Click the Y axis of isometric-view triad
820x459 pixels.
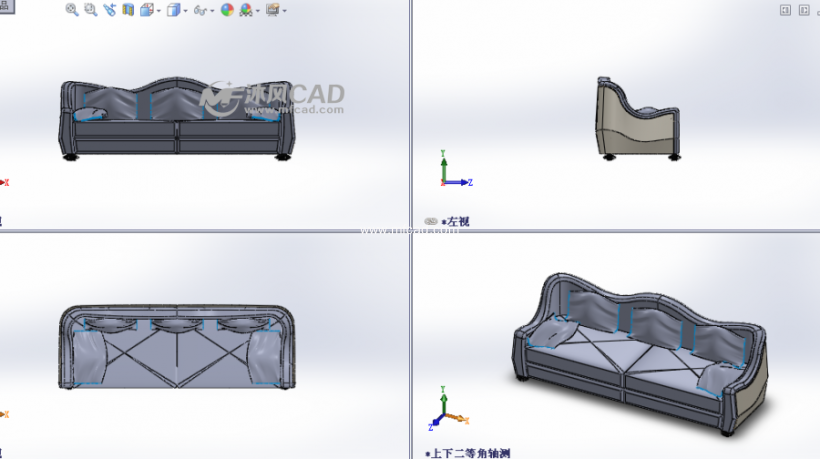pos(443,400)
